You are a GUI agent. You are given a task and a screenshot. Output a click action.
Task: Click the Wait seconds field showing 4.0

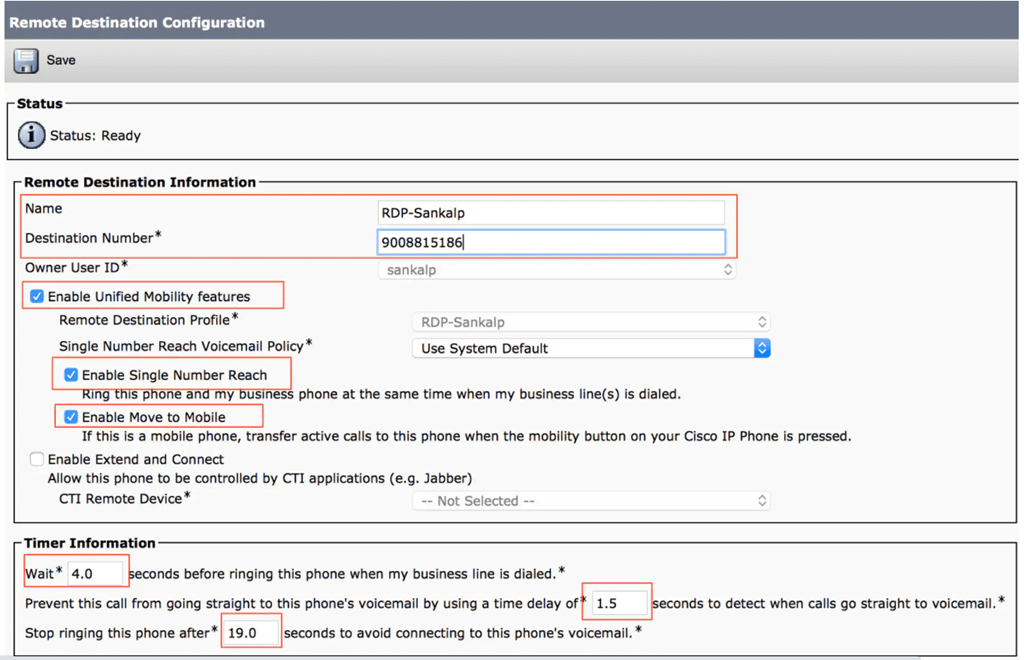pyautogui.click(x=95, y=574)
